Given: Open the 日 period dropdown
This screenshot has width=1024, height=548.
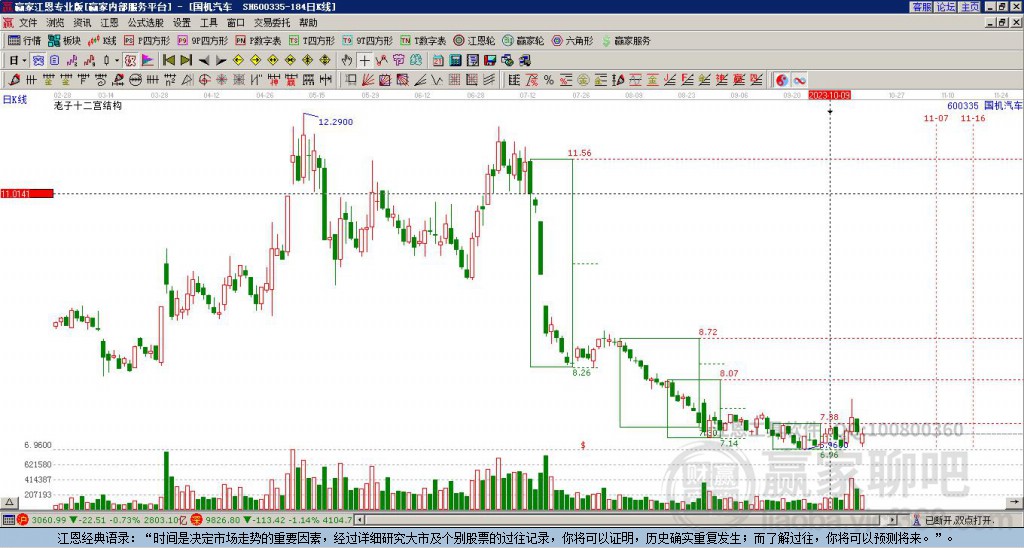Looking at the screenshot, I should click(x=18, y=60).
